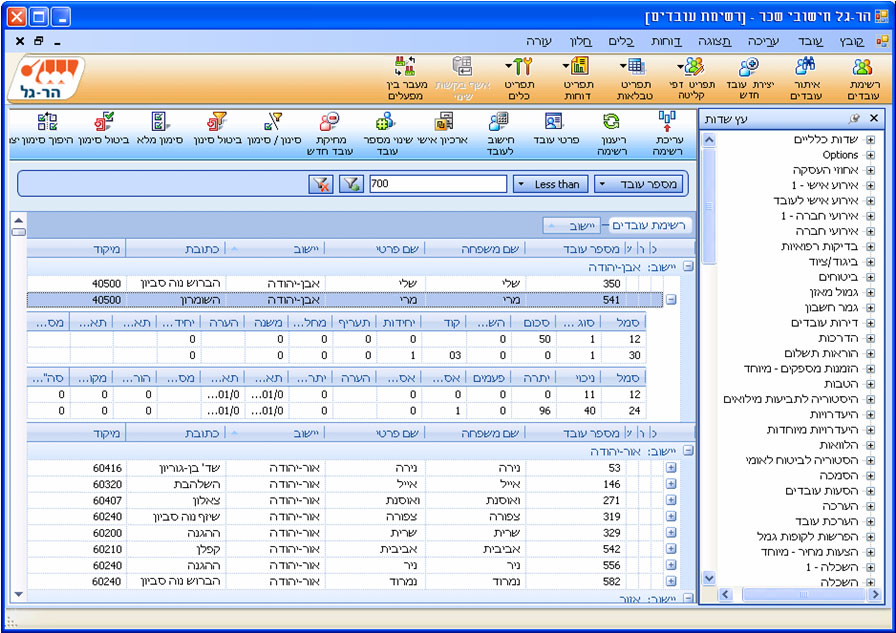Screen dimensions: 896x633
Task: Open the דוחות menu
Action: pyautogui.click(x=666, y=41)
